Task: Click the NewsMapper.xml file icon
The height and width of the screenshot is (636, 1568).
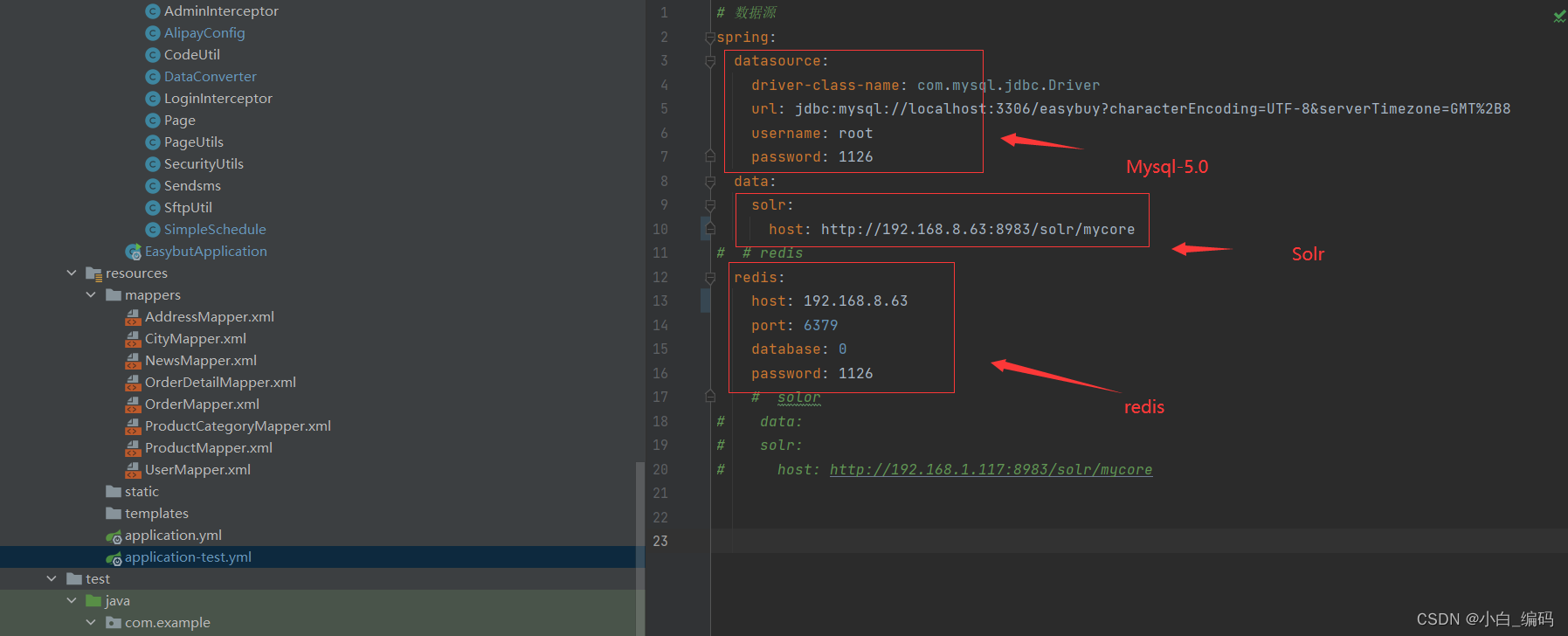Action: tap(133, 361)
